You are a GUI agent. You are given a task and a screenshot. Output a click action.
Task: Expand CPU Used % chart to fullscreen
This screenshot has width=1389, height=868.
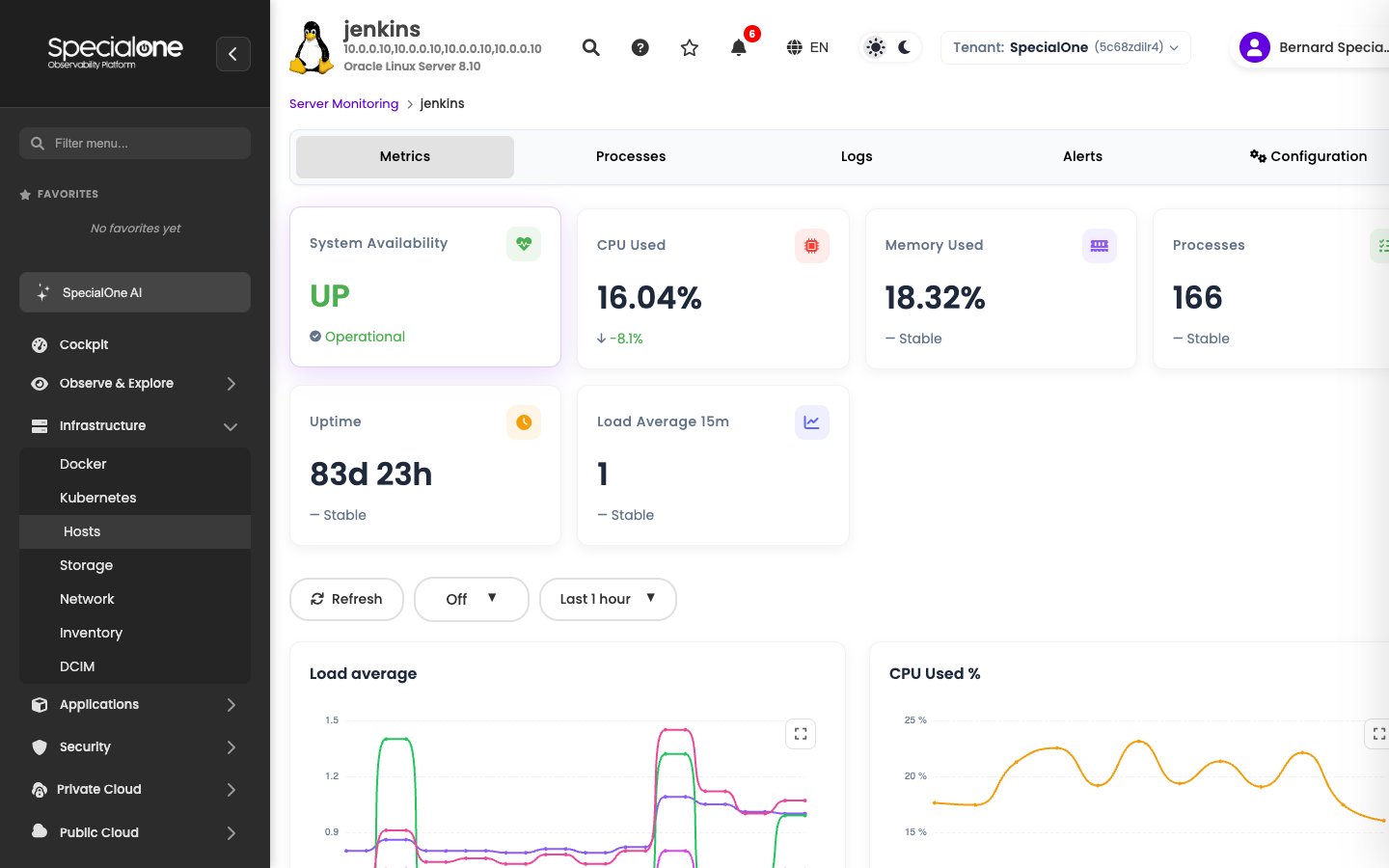1377,734
